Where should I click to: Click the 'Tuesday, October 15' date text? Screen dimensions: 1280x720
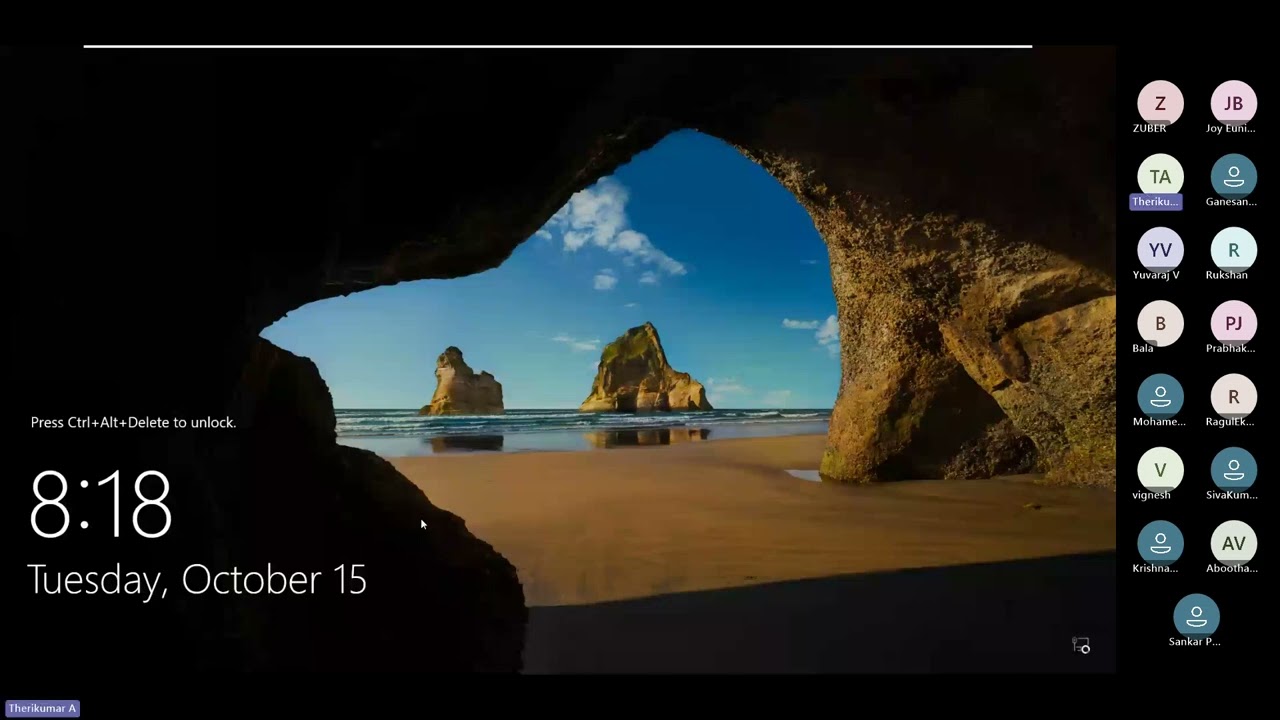pyautogui.click(x=197, y=580)
